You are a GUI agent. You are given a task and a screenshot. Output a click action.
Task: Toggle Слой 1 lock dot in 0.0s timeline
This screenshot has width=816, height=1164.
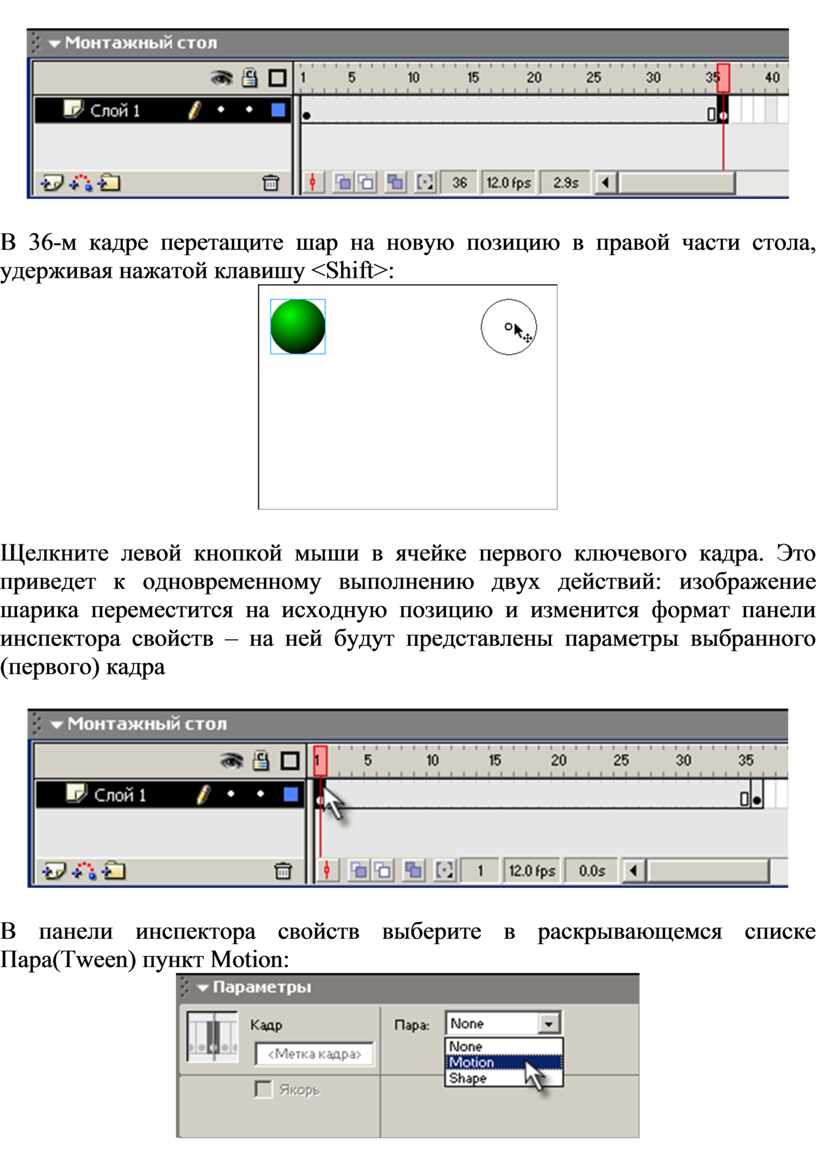click(260, 794)
